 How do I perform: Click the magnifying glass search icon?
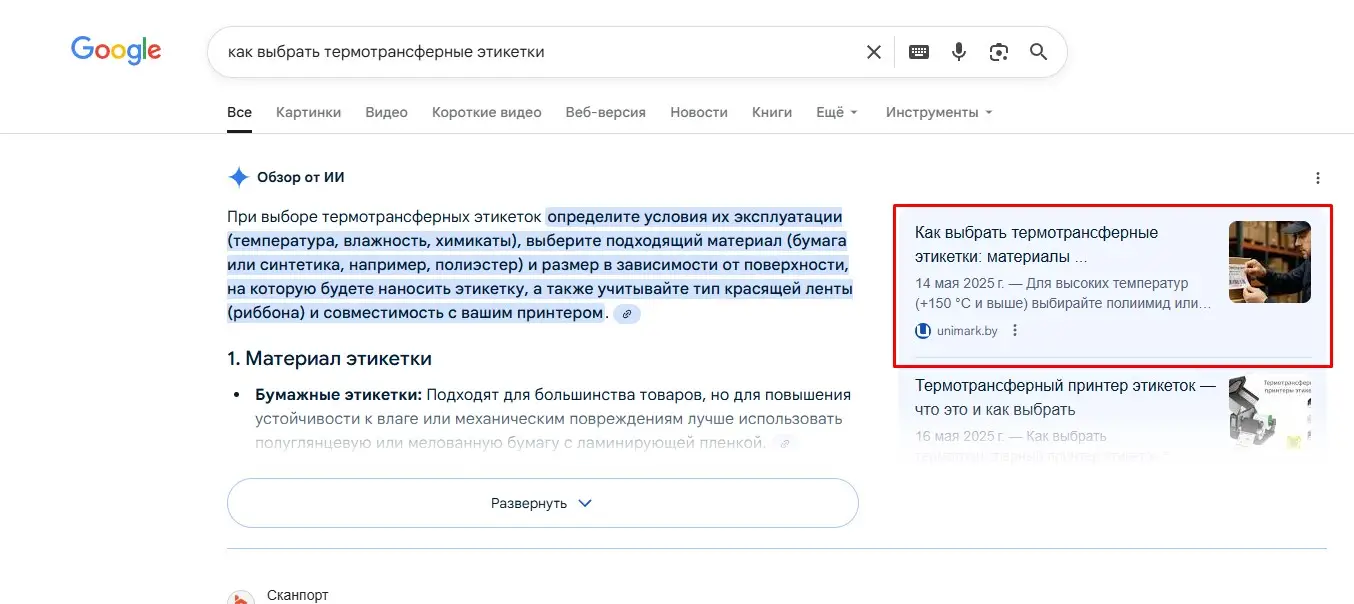click(x=1038, y=52)
